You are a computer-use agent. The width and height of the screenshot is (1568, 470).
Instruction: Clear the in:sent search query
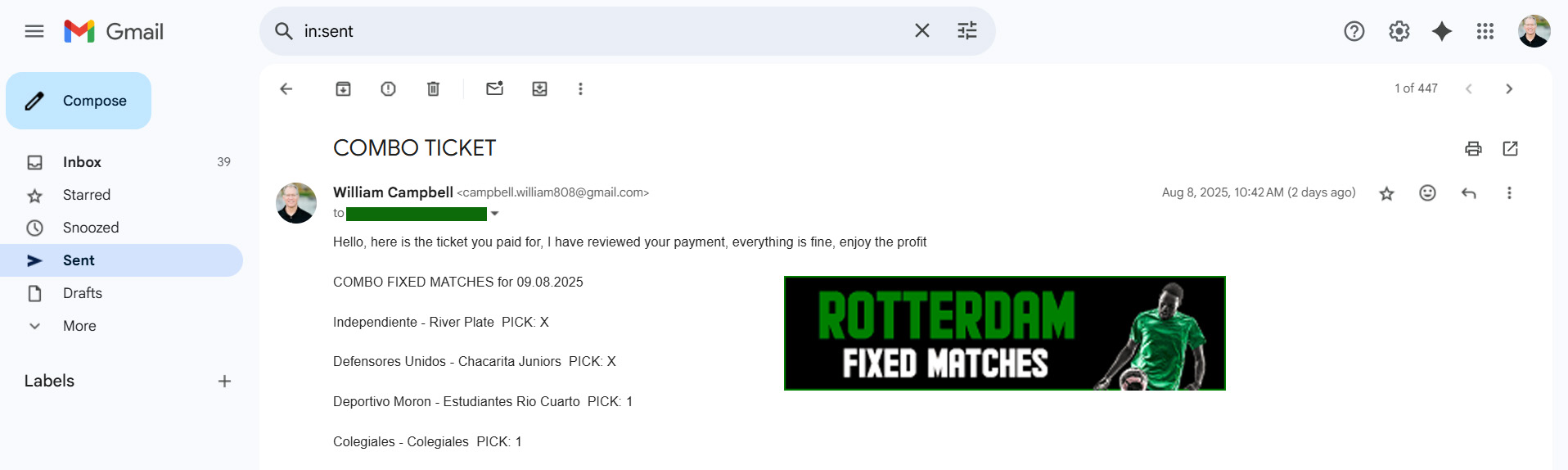click(x=921, y=31)
